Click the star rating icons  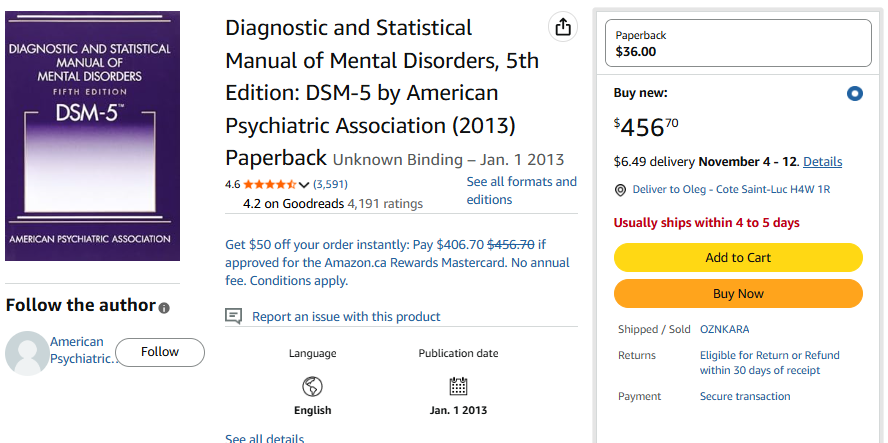[269, 184]
